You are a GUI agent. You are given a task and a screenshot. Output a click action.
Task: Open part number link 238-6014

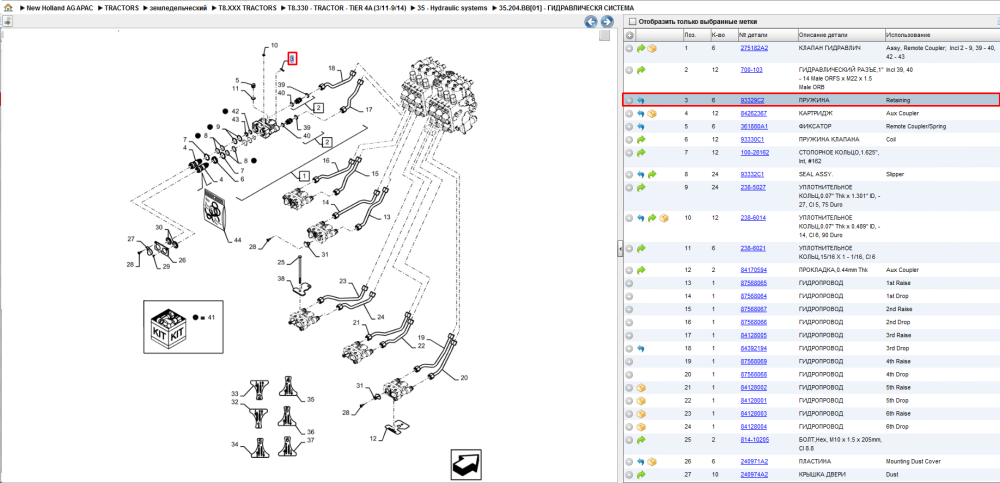coord(753,218)
